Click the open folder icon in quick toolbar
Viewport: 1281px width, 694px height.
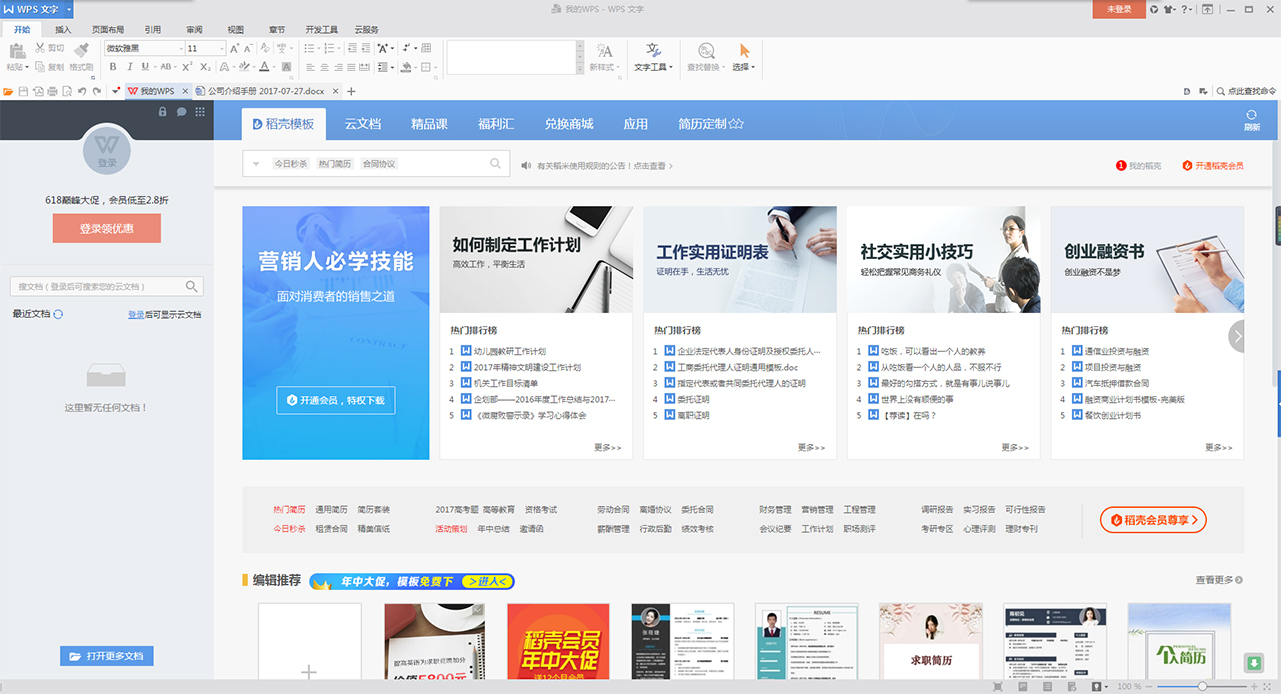click(8, 91)
